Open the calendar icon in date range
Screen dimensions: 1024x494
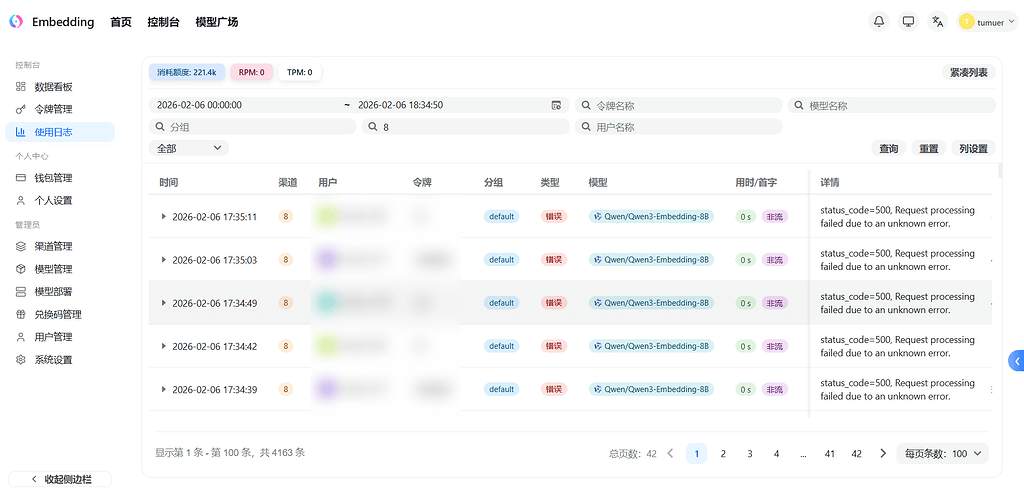coord(556,105)
